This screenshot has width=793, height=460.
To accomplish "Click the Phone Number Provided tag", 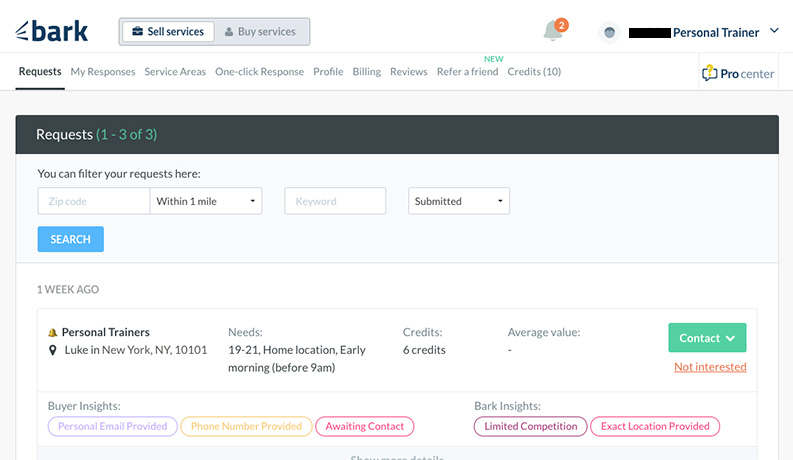I will pos(246,426).
